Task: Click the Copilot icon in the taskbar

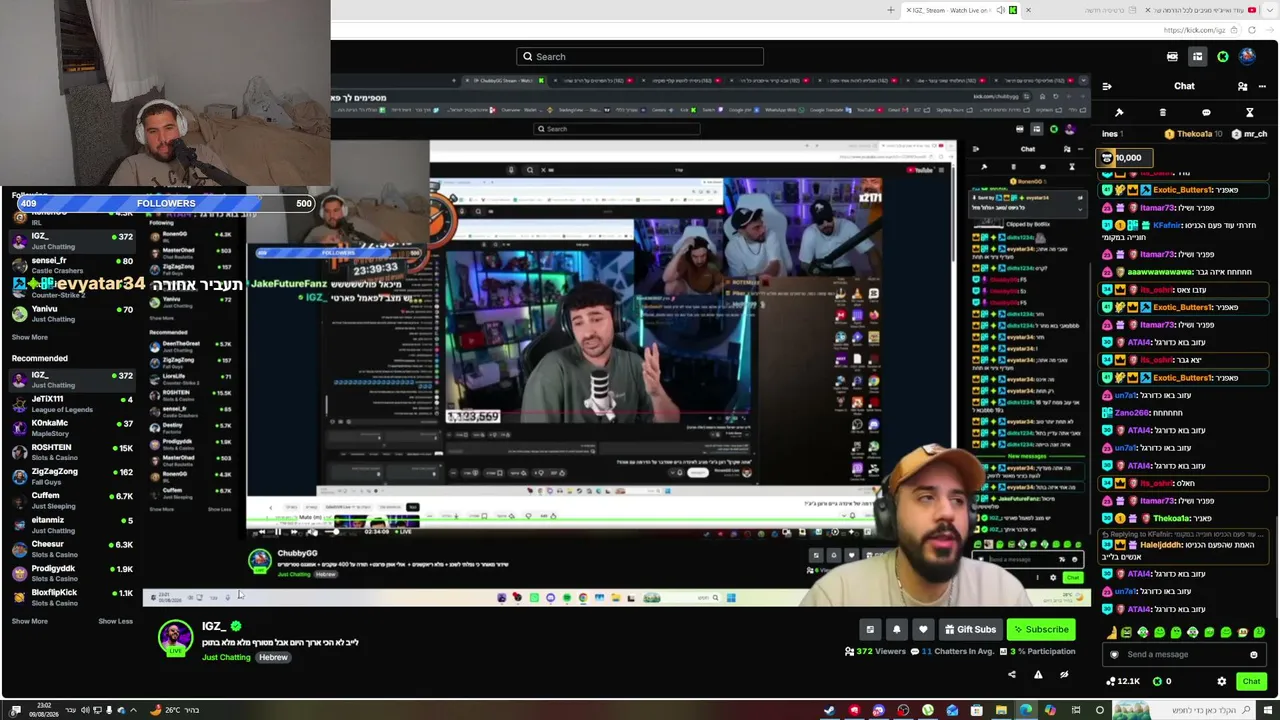Action: 1050,710
